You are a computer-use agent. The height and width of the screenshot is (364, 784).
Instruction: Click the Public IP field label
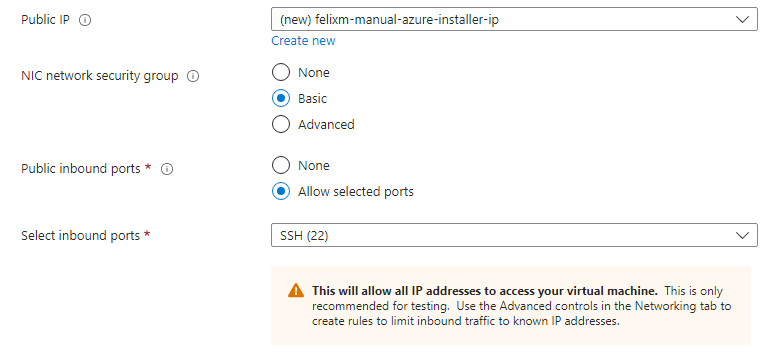(46, 20)
